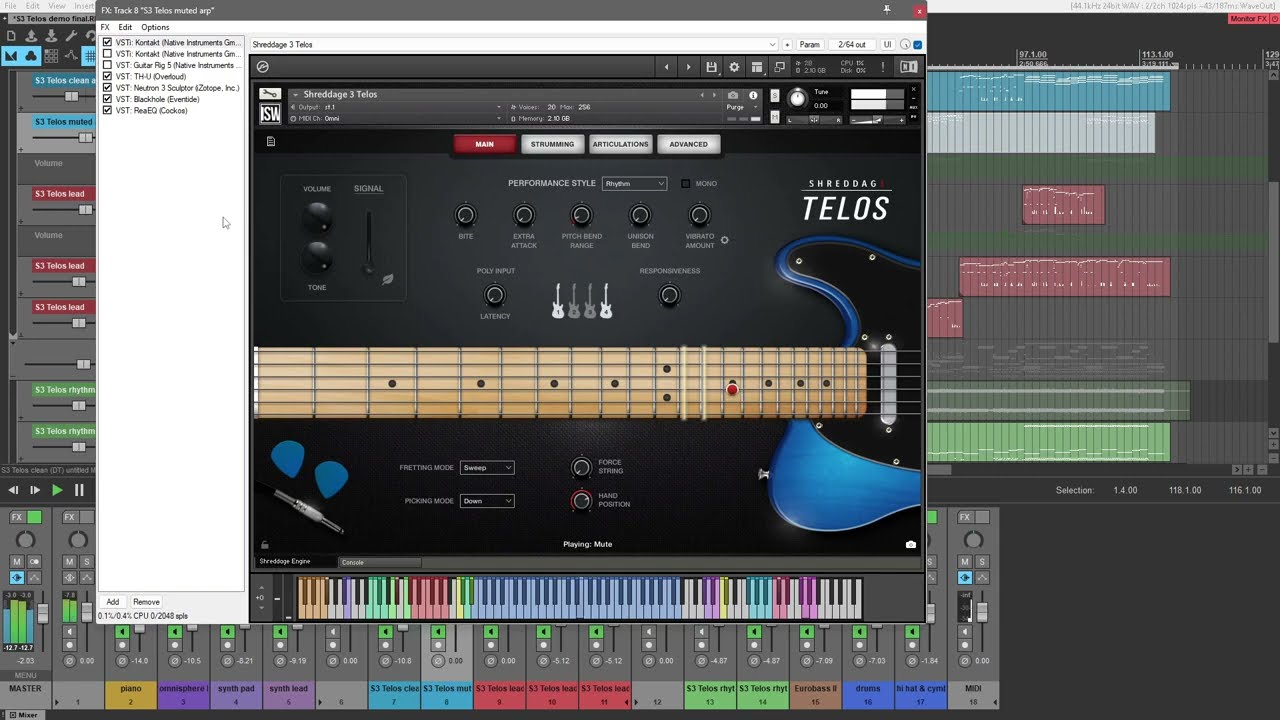Image resolution: width=1280 pixels, height=720 pixels.
Task: Click the Kontakt save disk icon
Action: tap(711, 67)
